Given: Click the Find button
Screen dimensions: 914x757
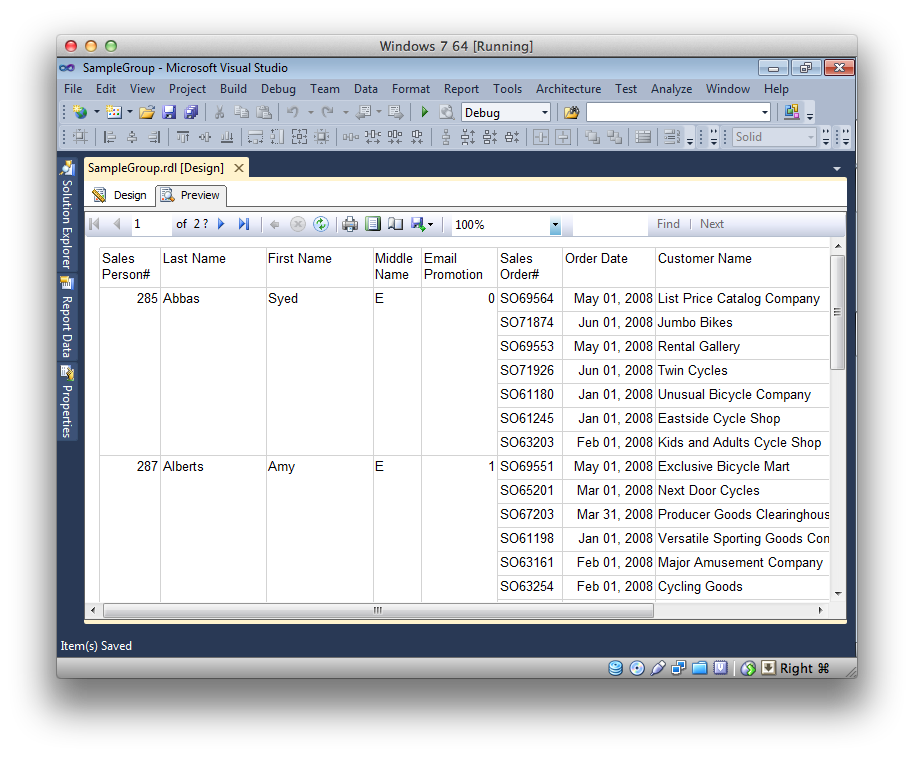Looking at the screenshot, I should pos(668,224).
